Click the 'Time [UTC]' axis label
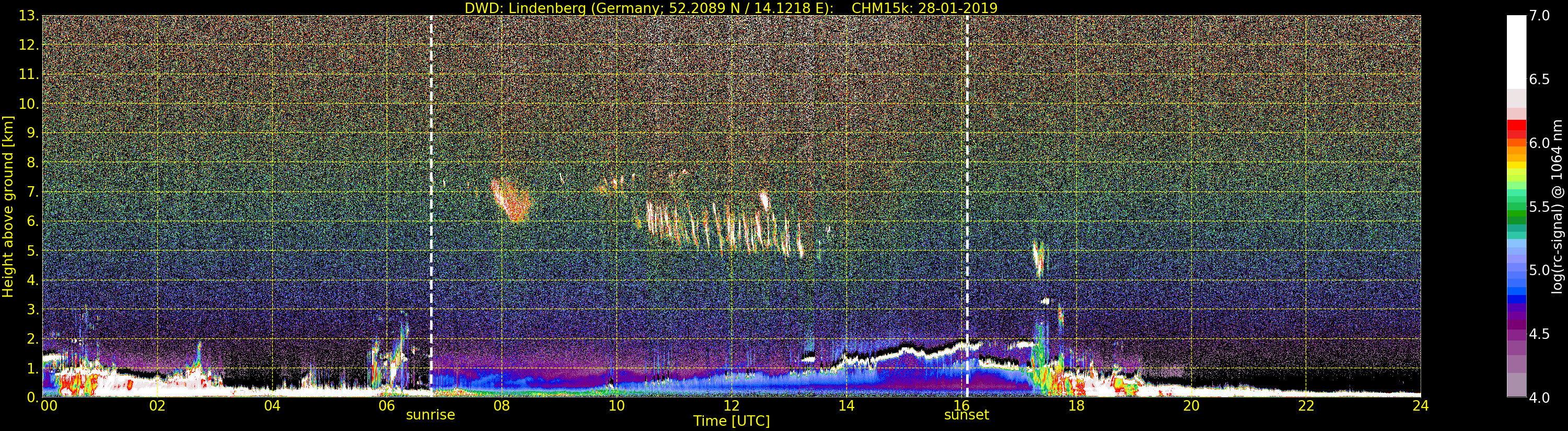Screen dimensions: 1568x431 coord(731,421)
